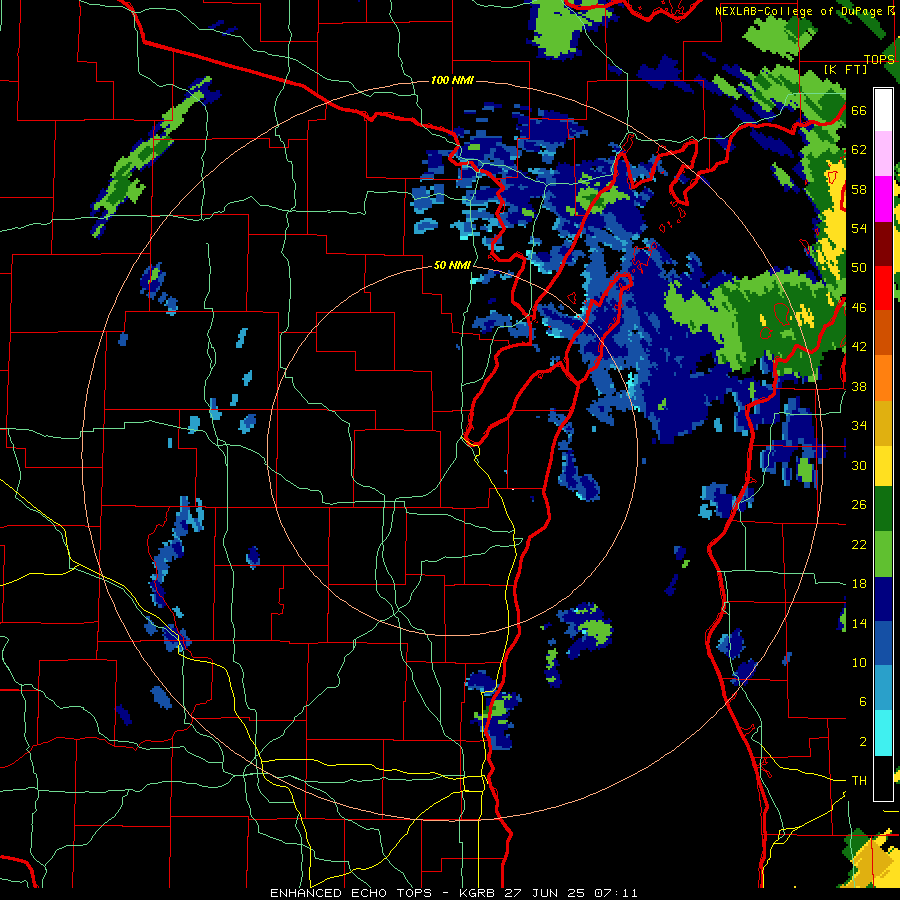Select the magenta 58 kft legend swatch
Viewport: 900px width, 900px height.
click(x=883, y=199)
